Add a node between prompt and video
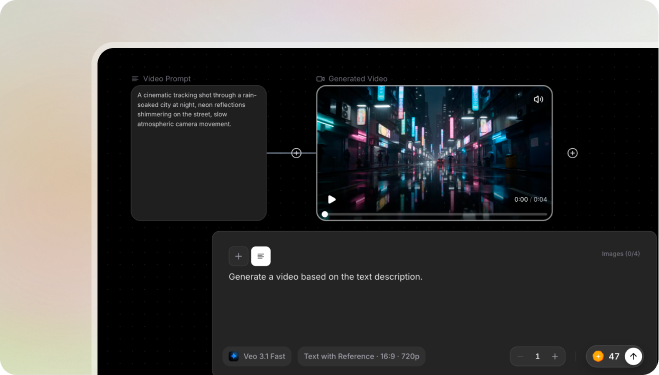 [x=296, y=153]
